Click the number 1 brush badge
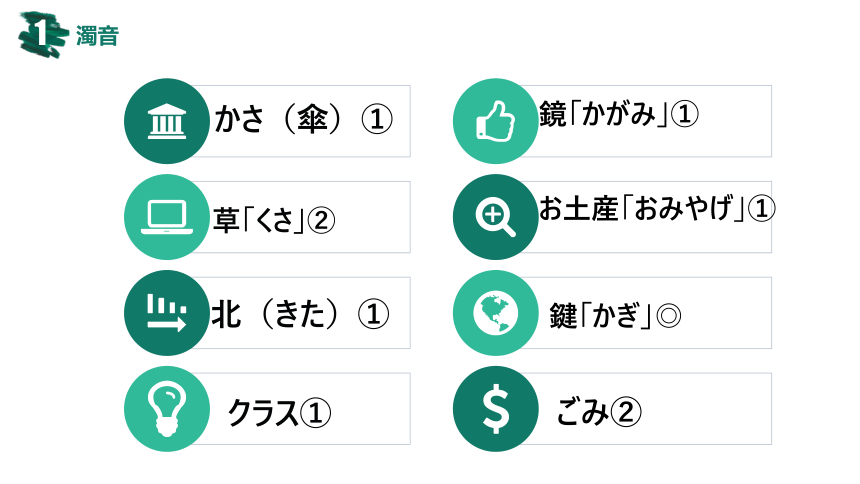Image resolution: width=860 pixels, height=484 pixels. 43,35
